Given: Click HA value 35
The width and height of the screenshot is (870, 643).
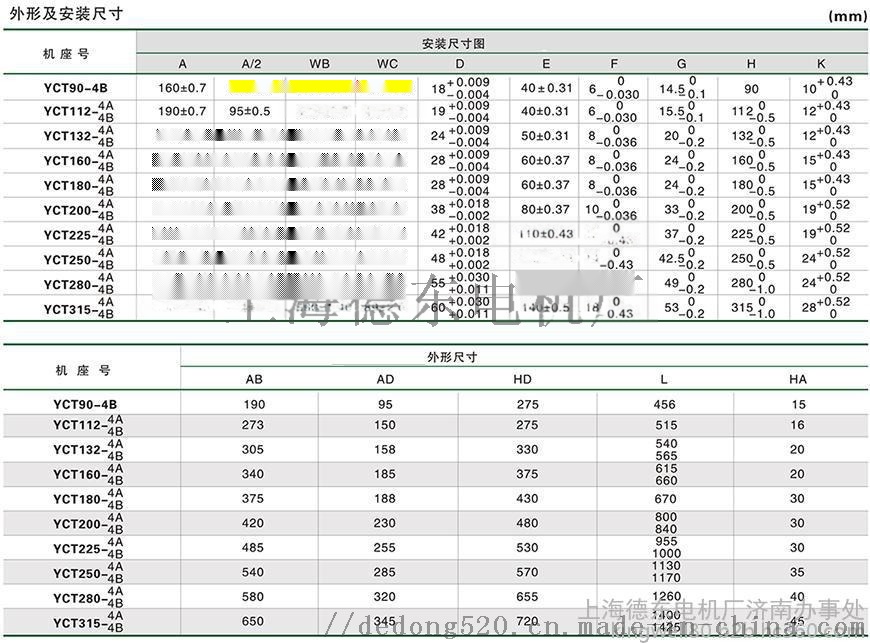Looking at the screenshot, I should point(797,572).
